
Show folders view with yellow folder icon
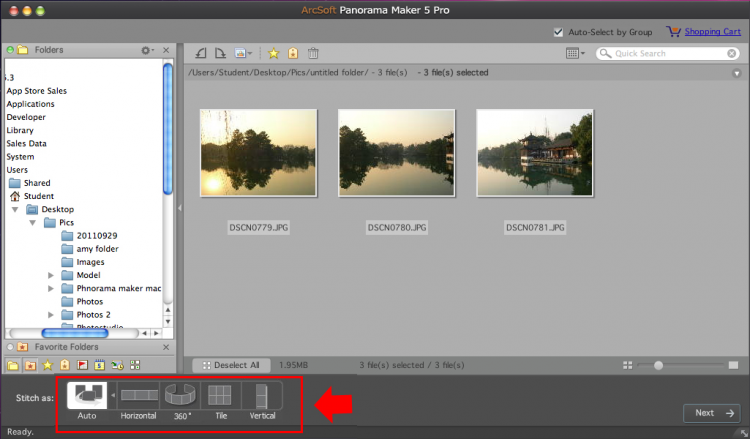click(13, 366)
